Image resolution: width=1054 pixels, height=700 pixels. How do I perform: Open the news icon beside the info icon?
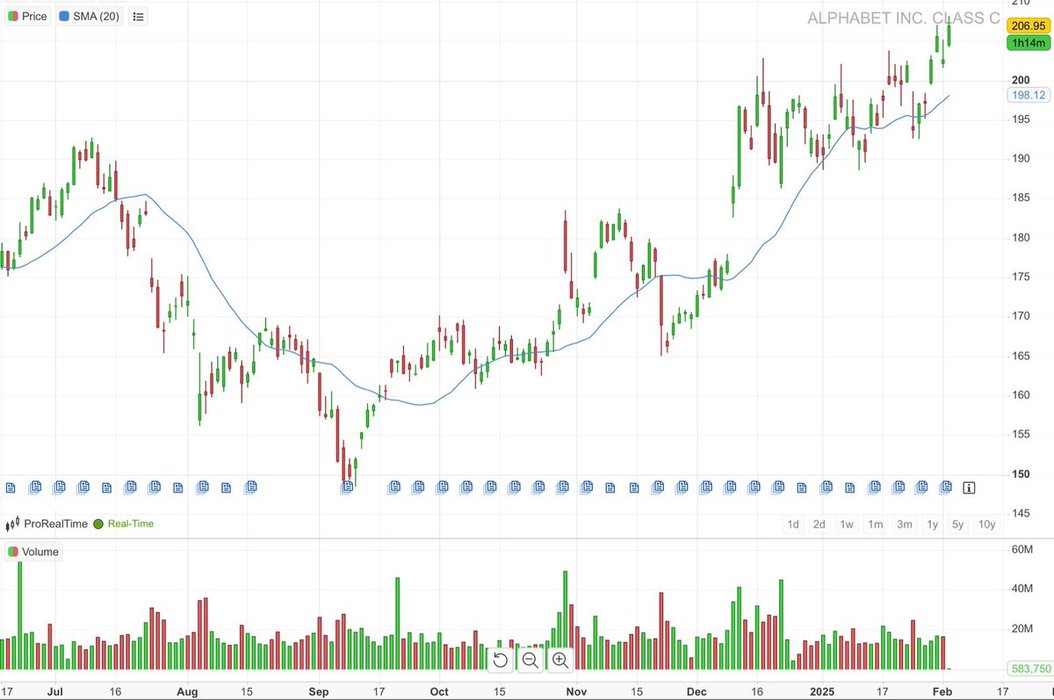click(945, 488)
